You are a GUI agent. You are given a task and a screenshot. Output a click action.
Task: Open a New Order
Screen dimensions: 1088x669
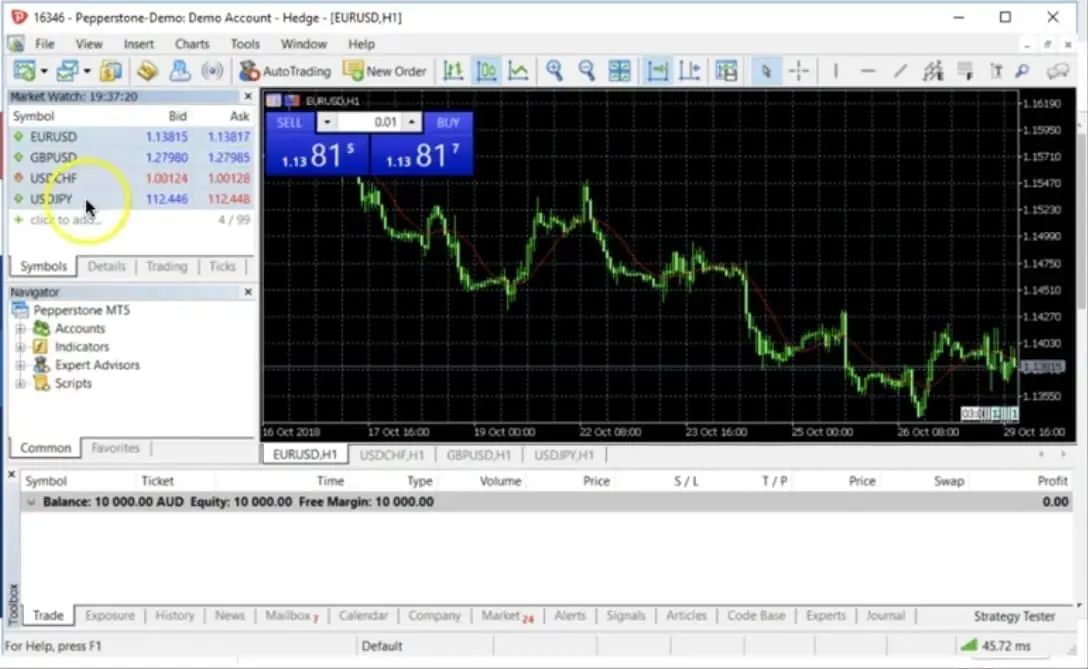(386, 71)
